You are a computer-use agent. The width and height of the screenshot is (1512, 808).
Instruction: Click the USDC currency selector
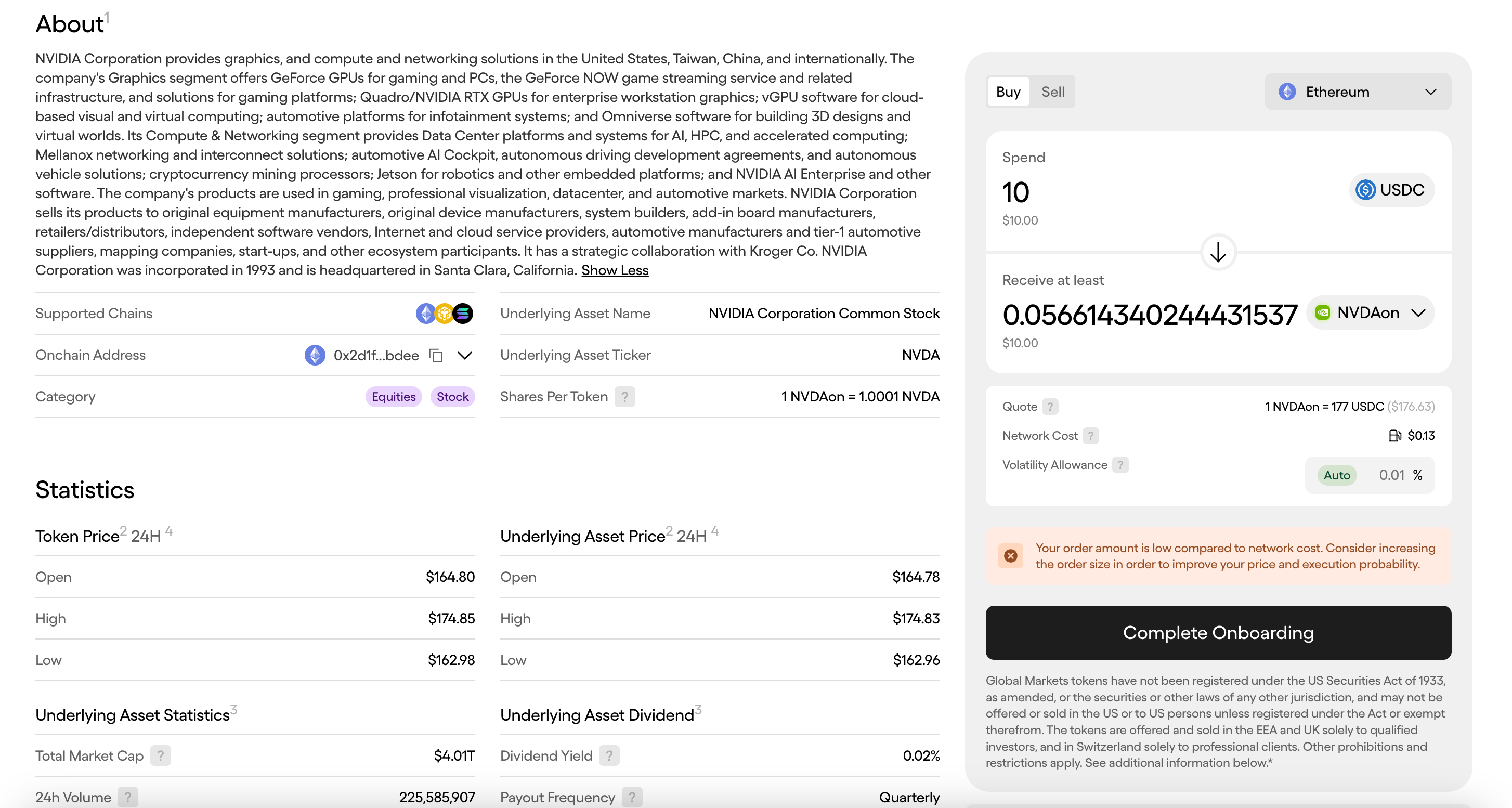click(x=1391, y=190)
